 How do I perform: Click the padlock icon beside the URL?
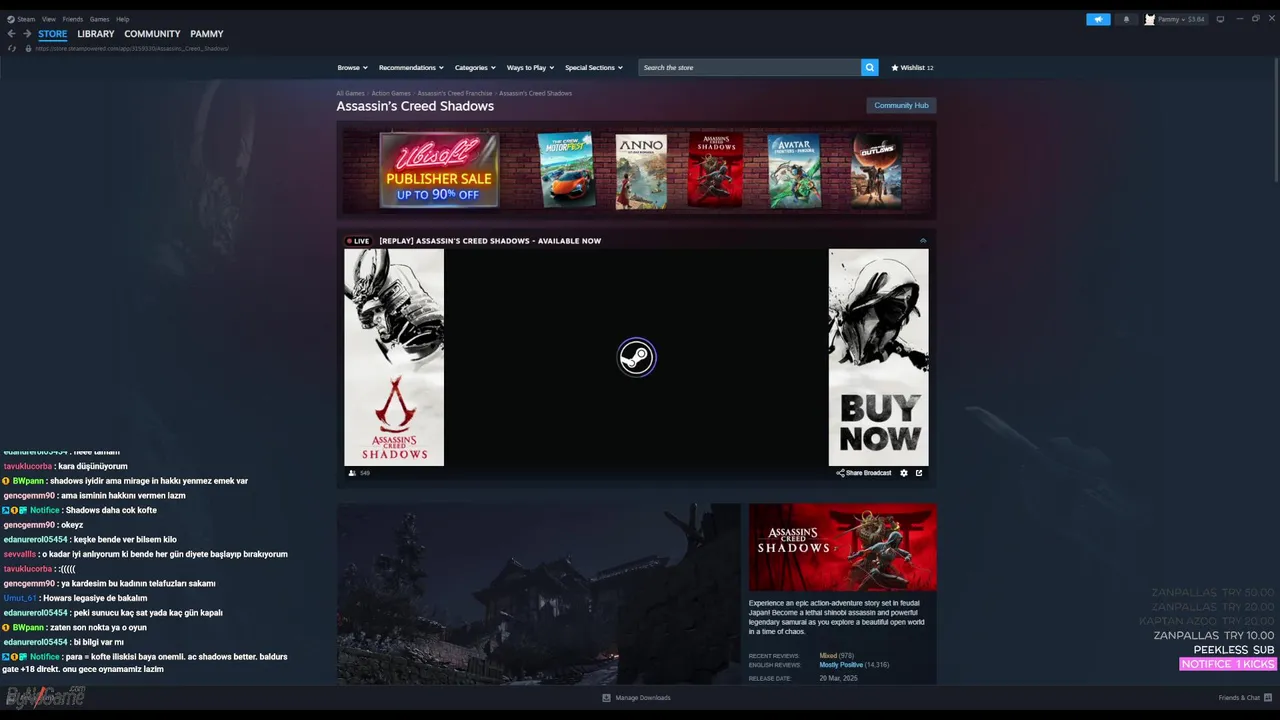(x=28, y=48)
